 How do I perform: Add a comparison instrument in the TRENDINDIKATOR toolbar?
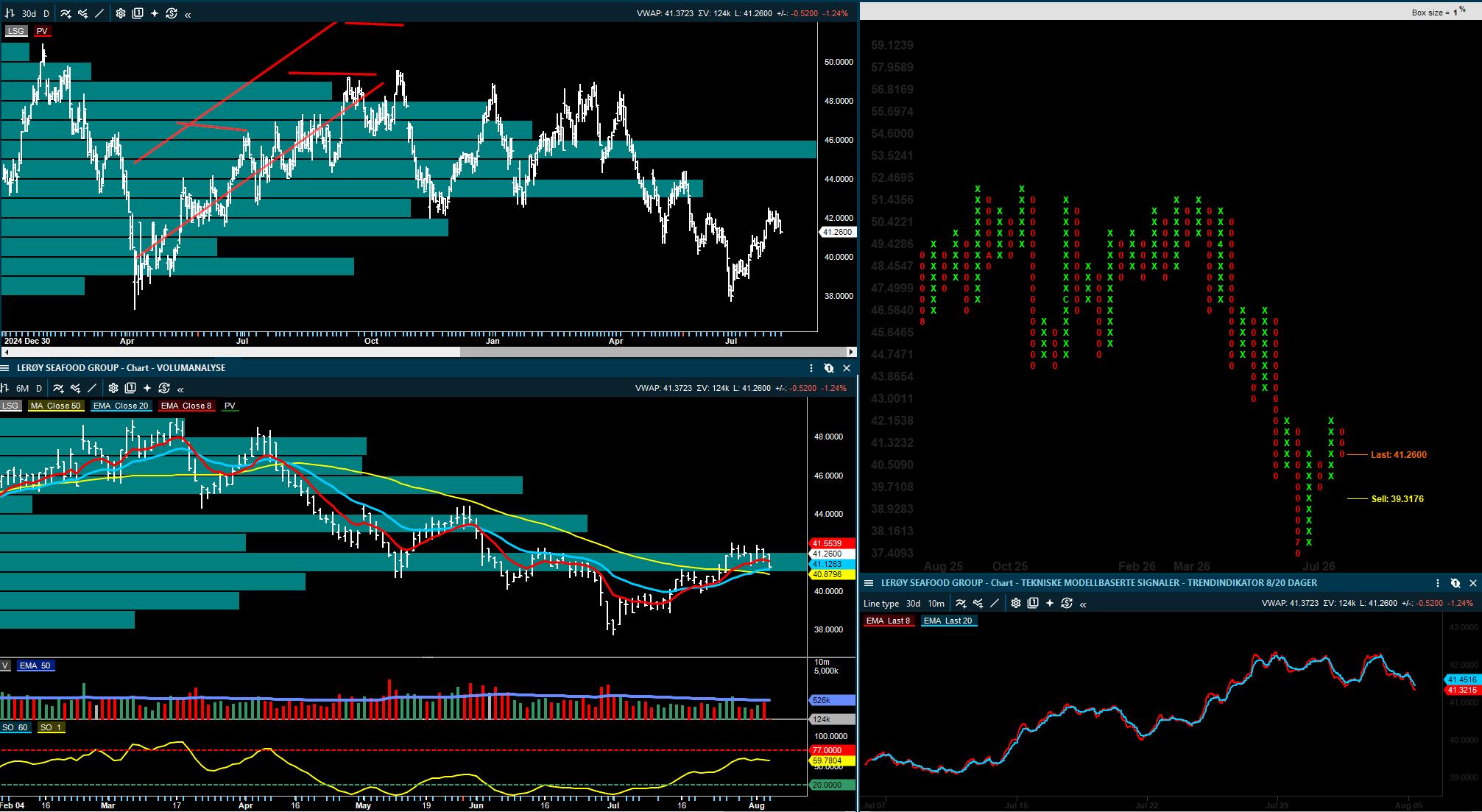(978, 603)
